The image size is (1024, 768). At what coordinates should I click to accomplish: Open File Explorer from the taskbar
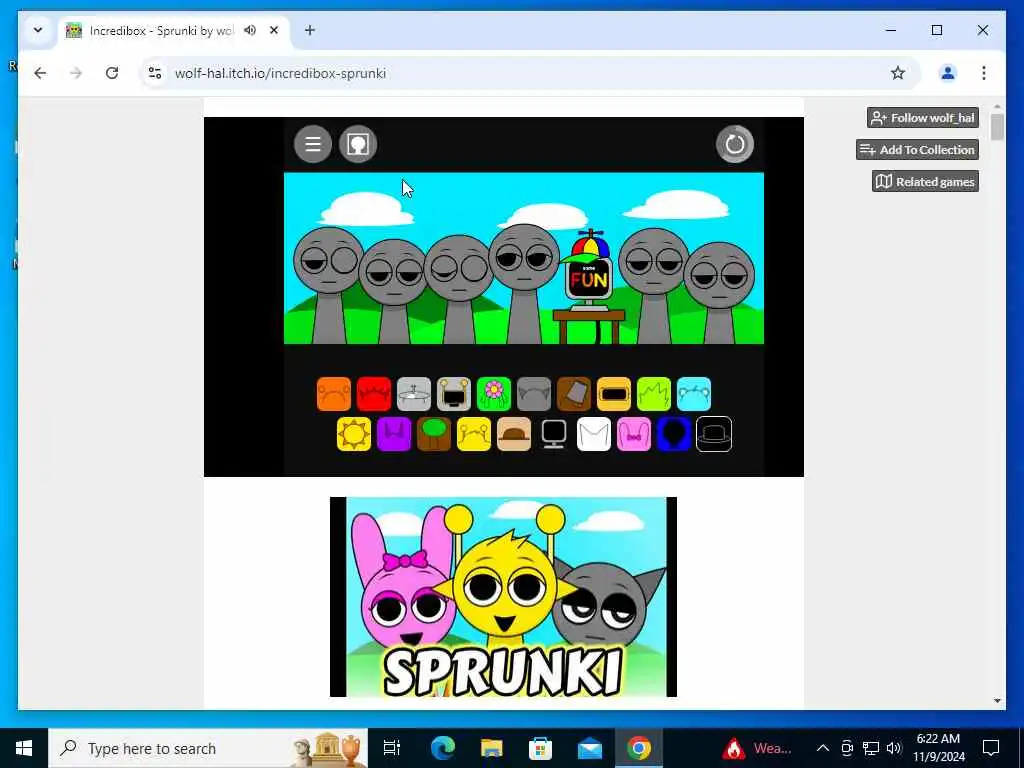tap(492, 748)
